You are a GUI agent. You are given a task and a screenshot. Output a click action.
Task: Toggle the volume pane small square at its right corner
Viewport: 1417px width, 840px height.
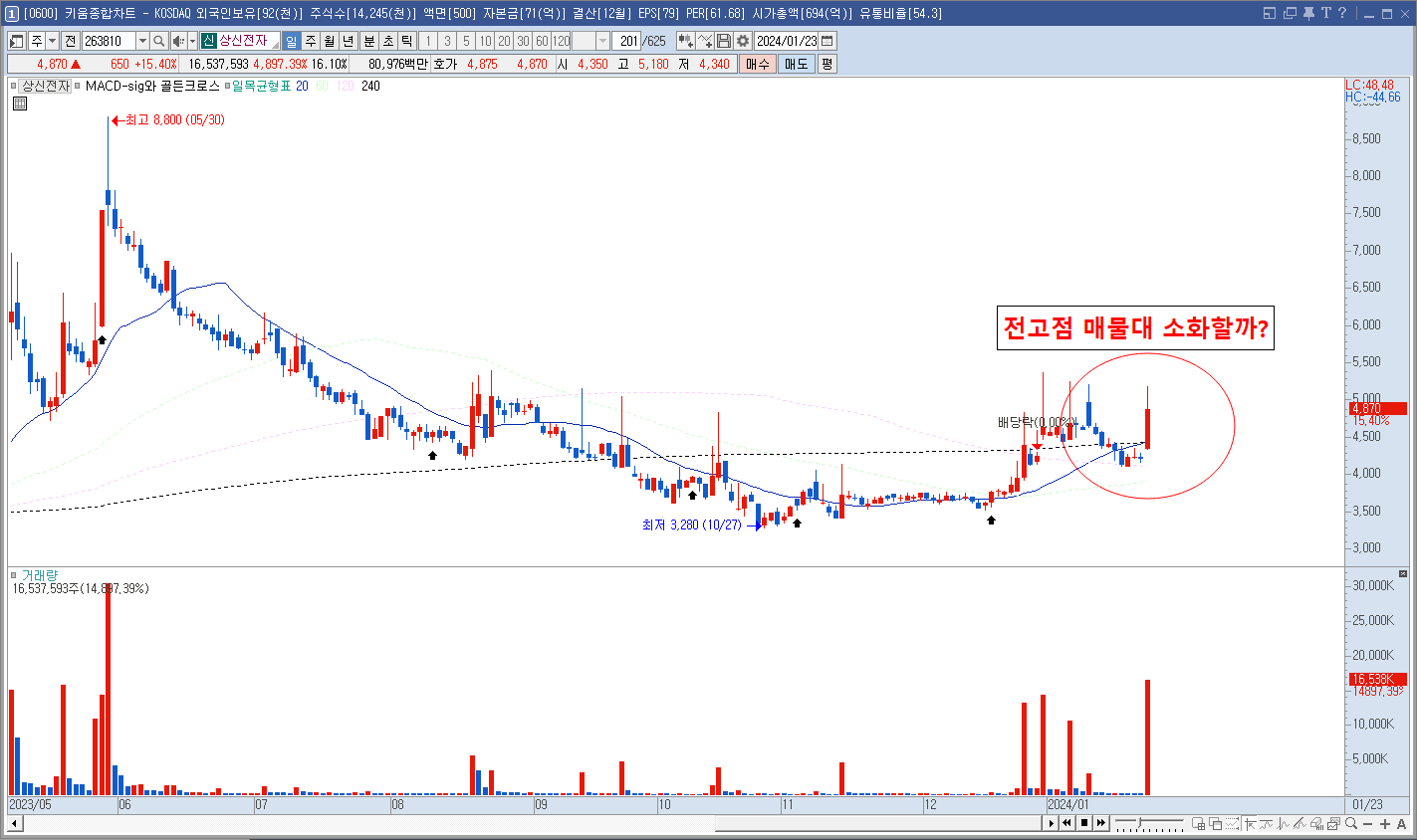(1403, 574)
